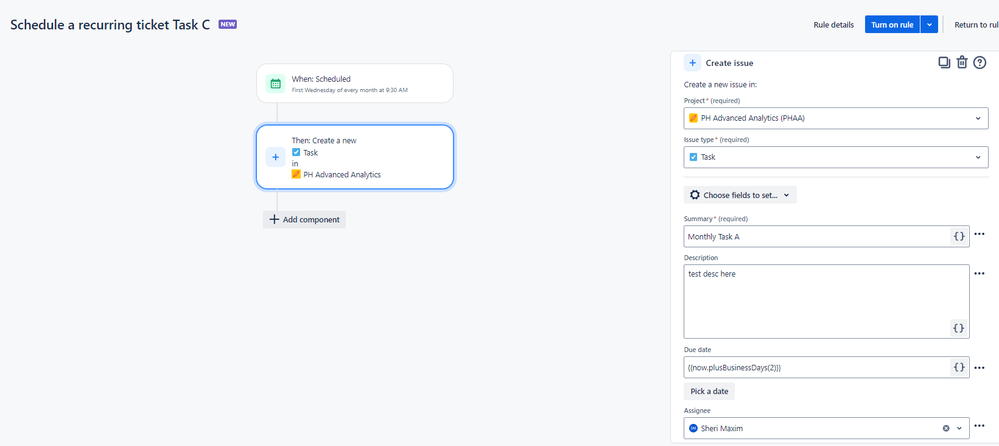Click Return to rules link
Viewport: 999px width, 446px height.
[x=976, y=25]
